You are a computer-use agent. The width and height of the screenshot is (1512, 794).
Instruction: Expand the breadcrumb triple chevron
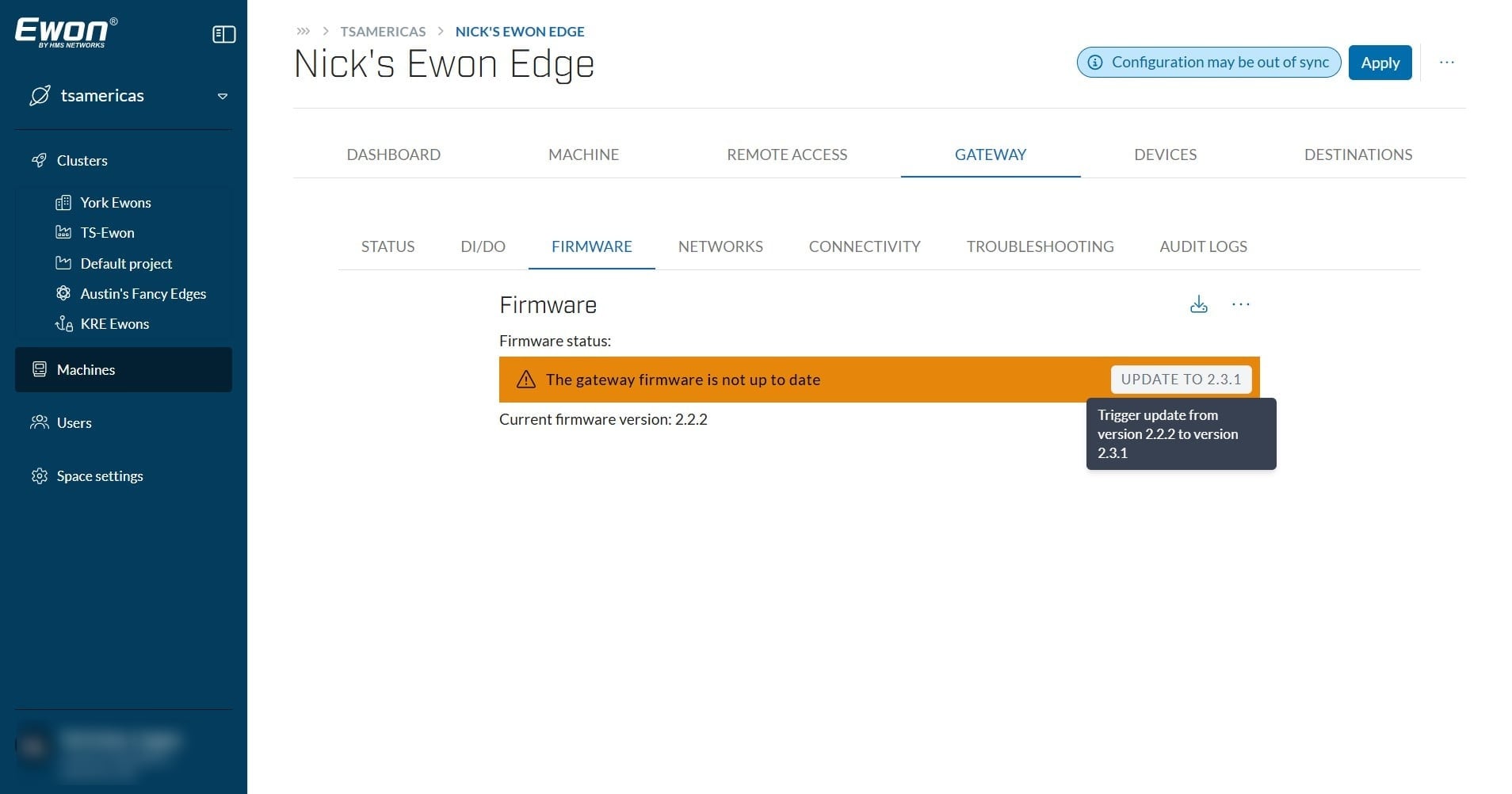click(x=303, y=32)
